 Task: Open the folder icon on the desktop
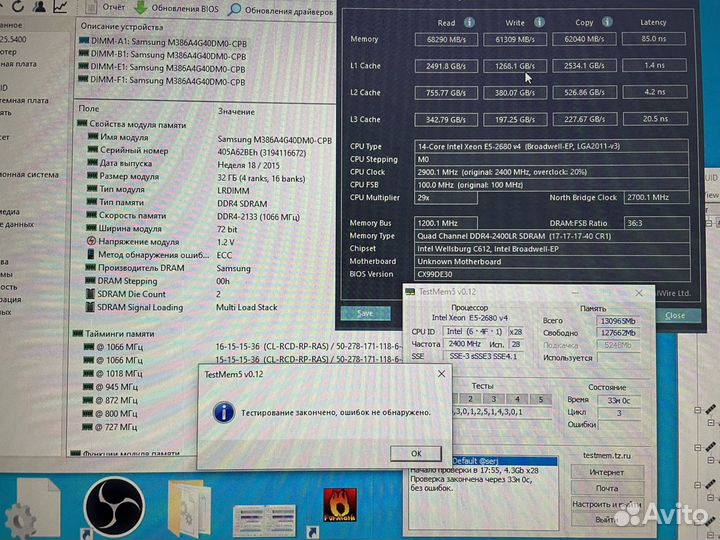[x=189, y=507]
